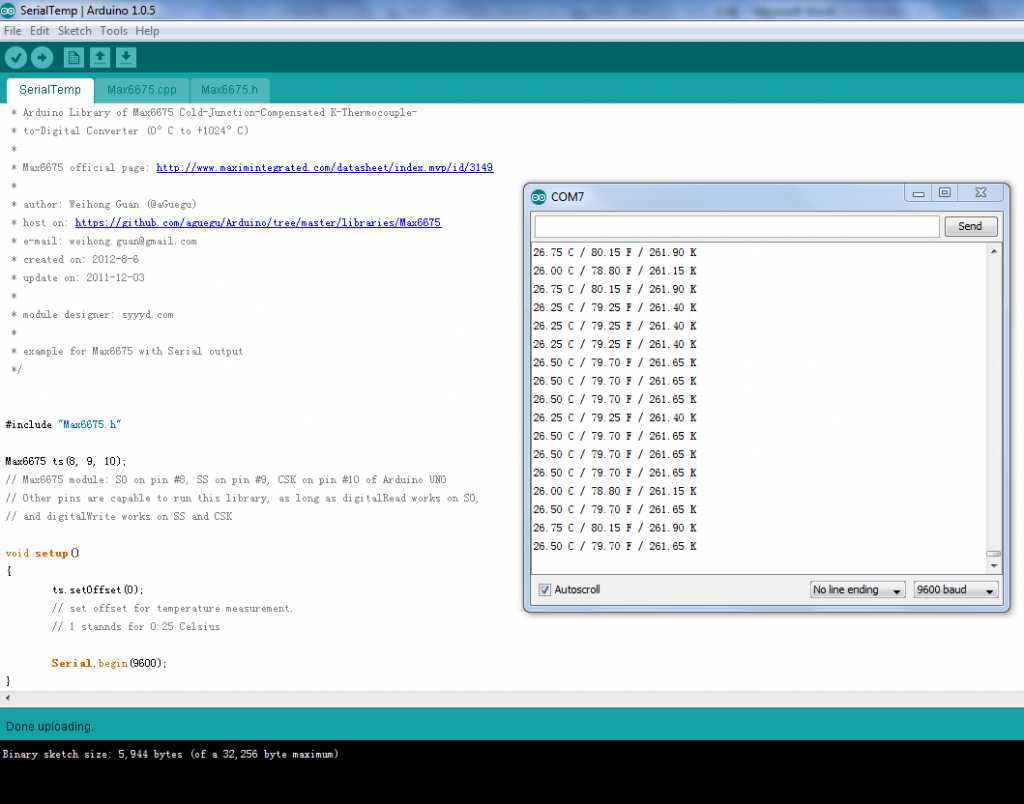Click the last serial output line 26.50 C
Image resolution: width=1024 pixels, height=804 pixels.
pyautogui.click(x=615, y=546)
